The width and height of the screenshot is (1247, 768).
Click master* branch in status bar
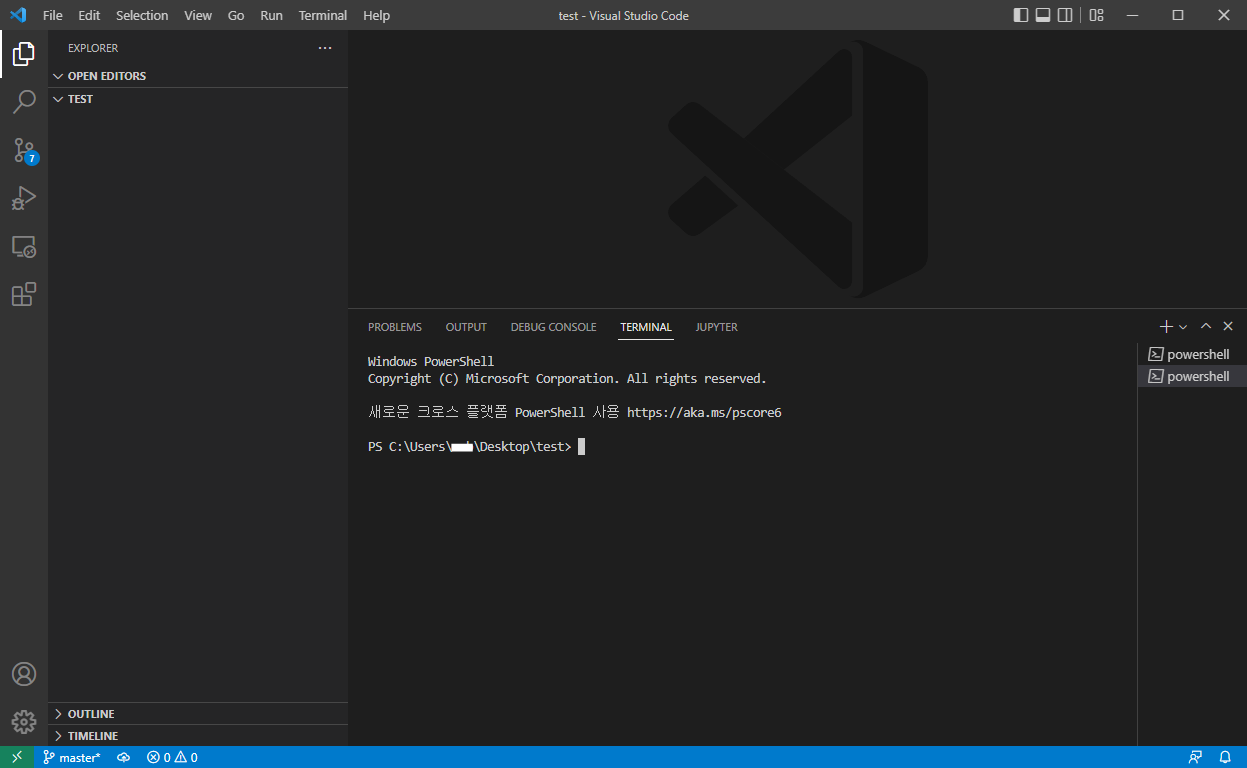[x=71, y=757]
